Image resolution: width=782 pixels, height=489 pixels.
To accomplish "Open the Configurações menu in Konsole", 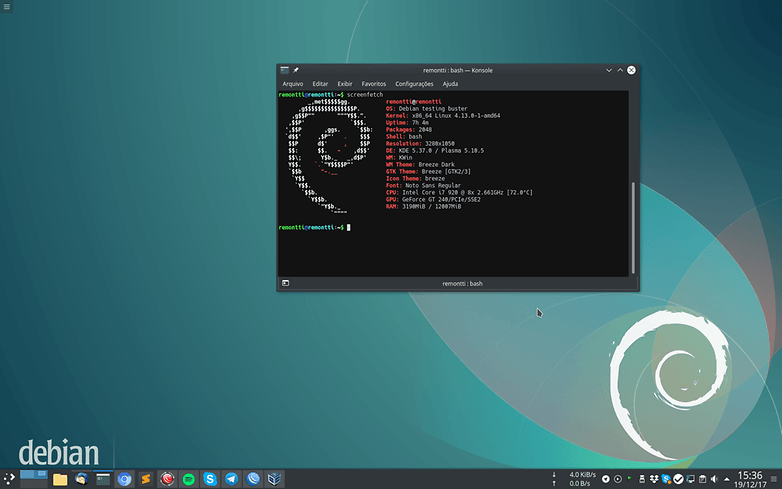I will 414,84.
